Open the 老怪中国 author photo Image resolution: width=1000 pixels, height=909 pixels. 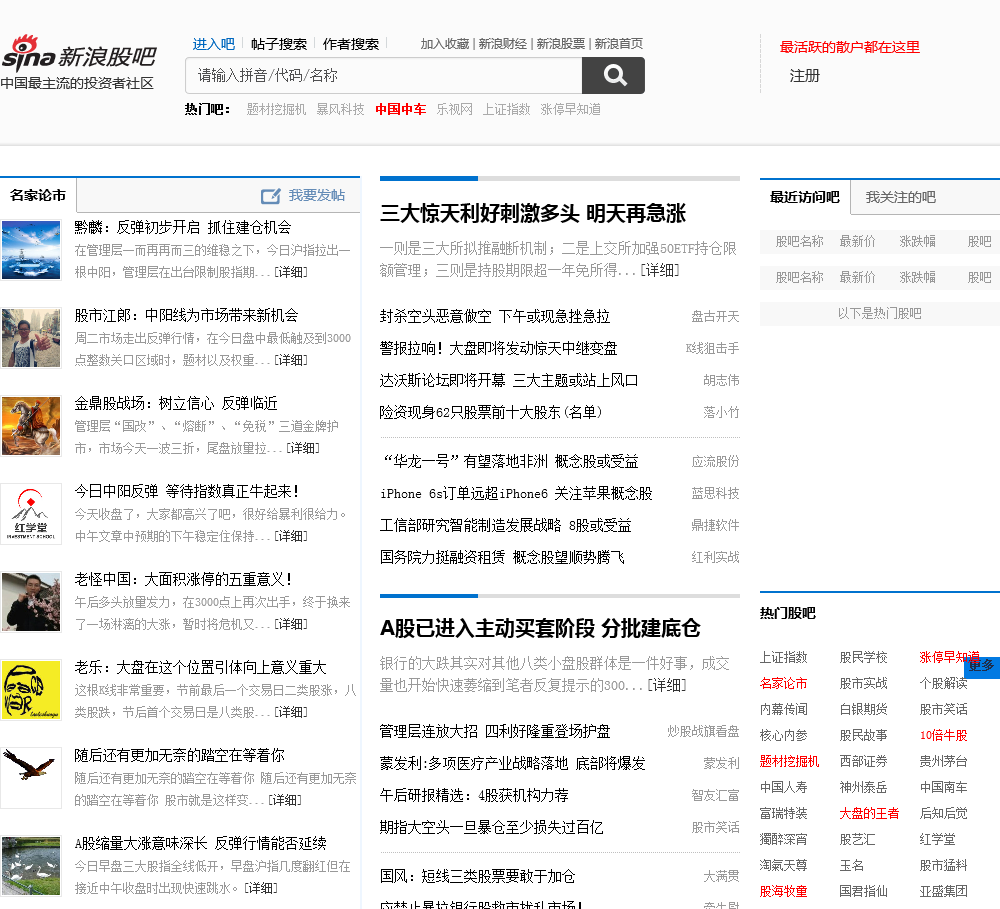tap(31, 602)
